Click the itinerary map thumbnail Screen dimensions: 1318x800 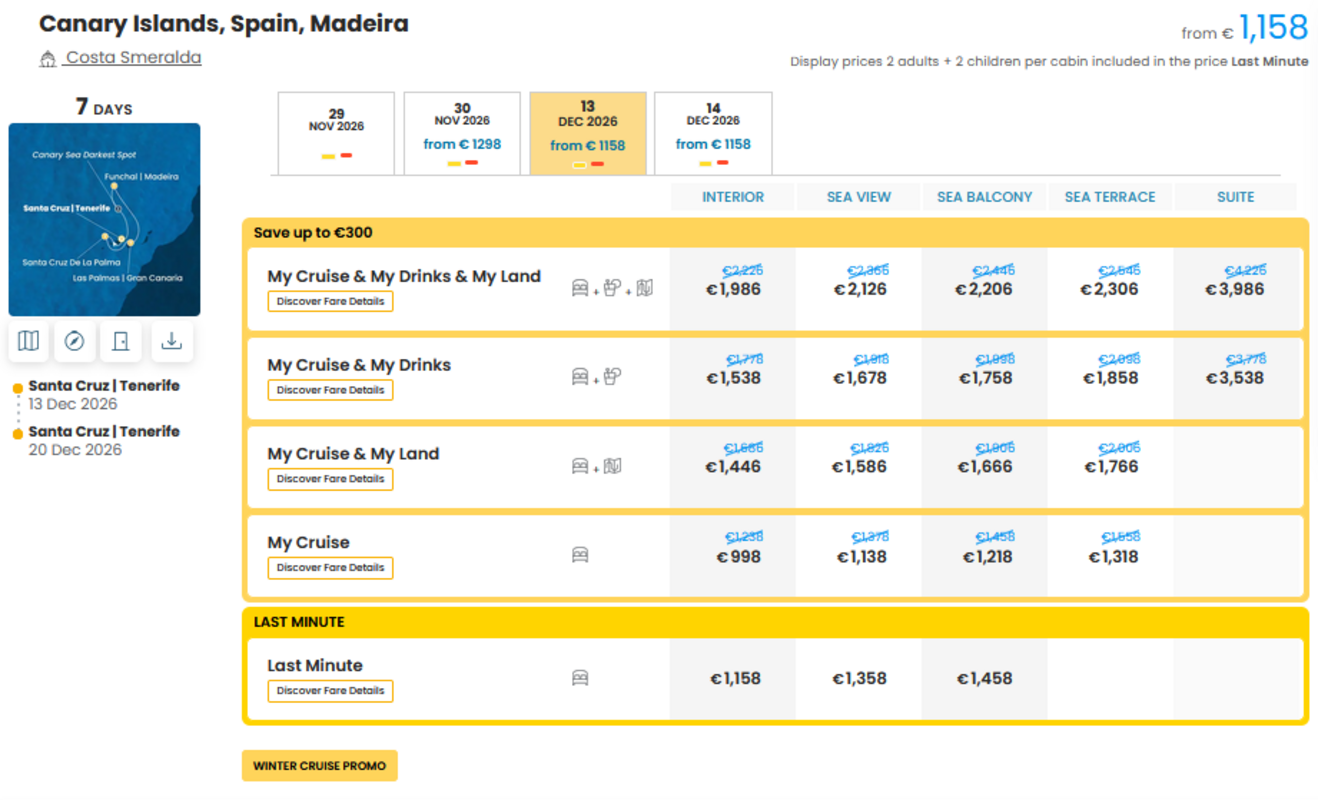(104, 220)
